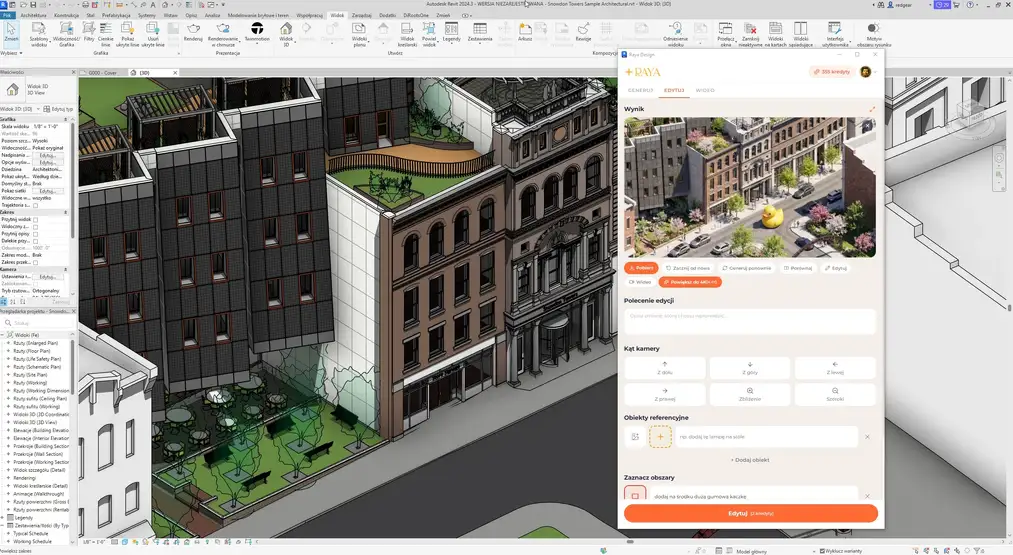This screenshot has height=555, width=1013.
Task: Toggle Trajektoria słońca checkbox
Action: [x=36, y=205]
